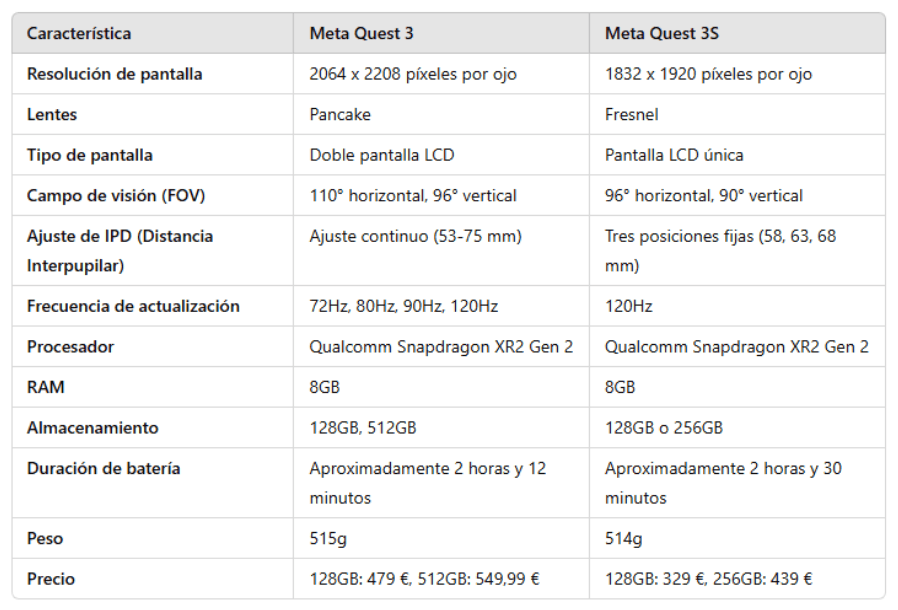Click the "Característica" column header
The width and height of the screenshot is (898, 610).
point(79,33)
